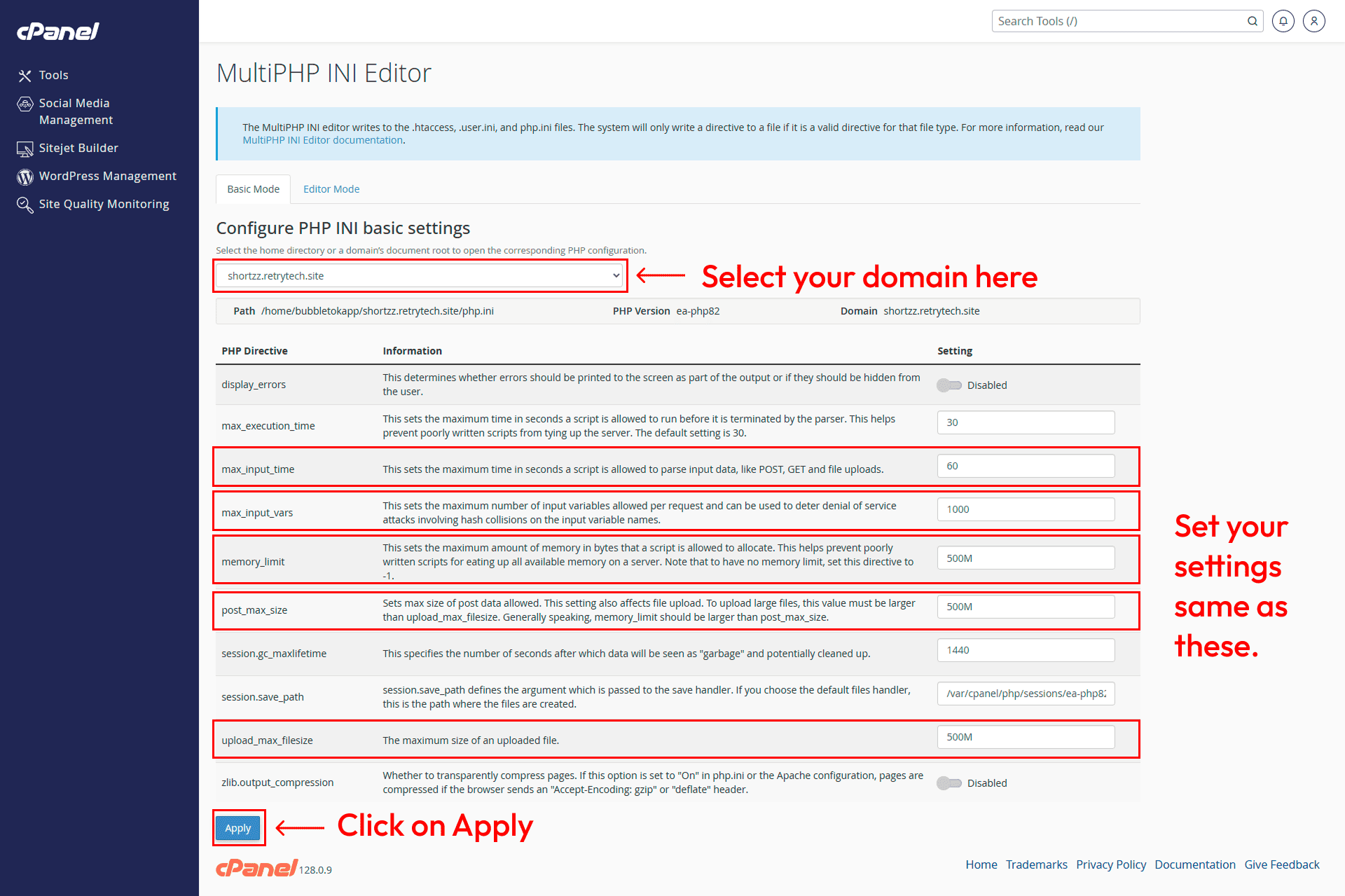Click the cPanel logo in sidebar

coord(58,32)
